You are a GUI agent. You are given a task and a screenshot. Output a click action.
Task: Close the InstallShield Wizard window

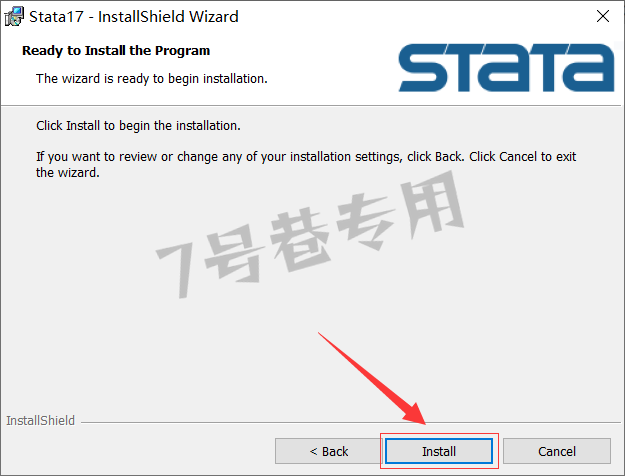603,16
